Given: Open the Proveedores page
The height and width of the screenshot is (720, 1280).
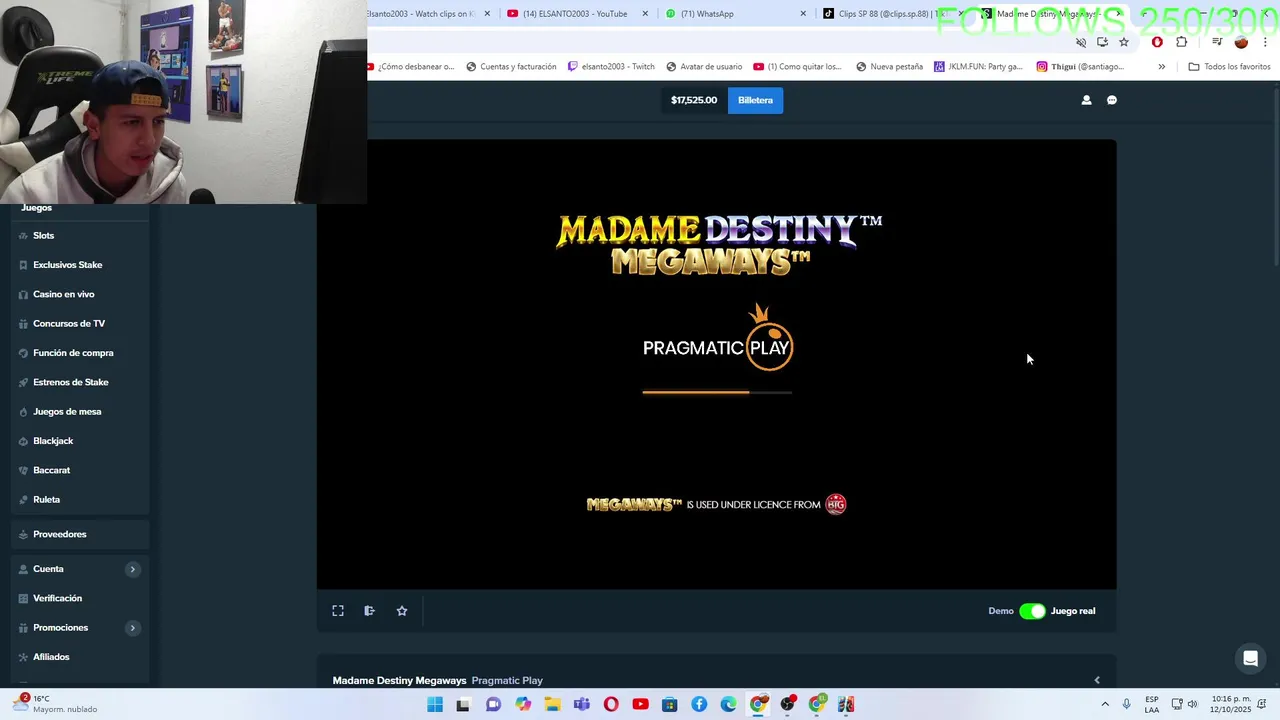Looking at the screenshot, I should [x=80, y=534].
